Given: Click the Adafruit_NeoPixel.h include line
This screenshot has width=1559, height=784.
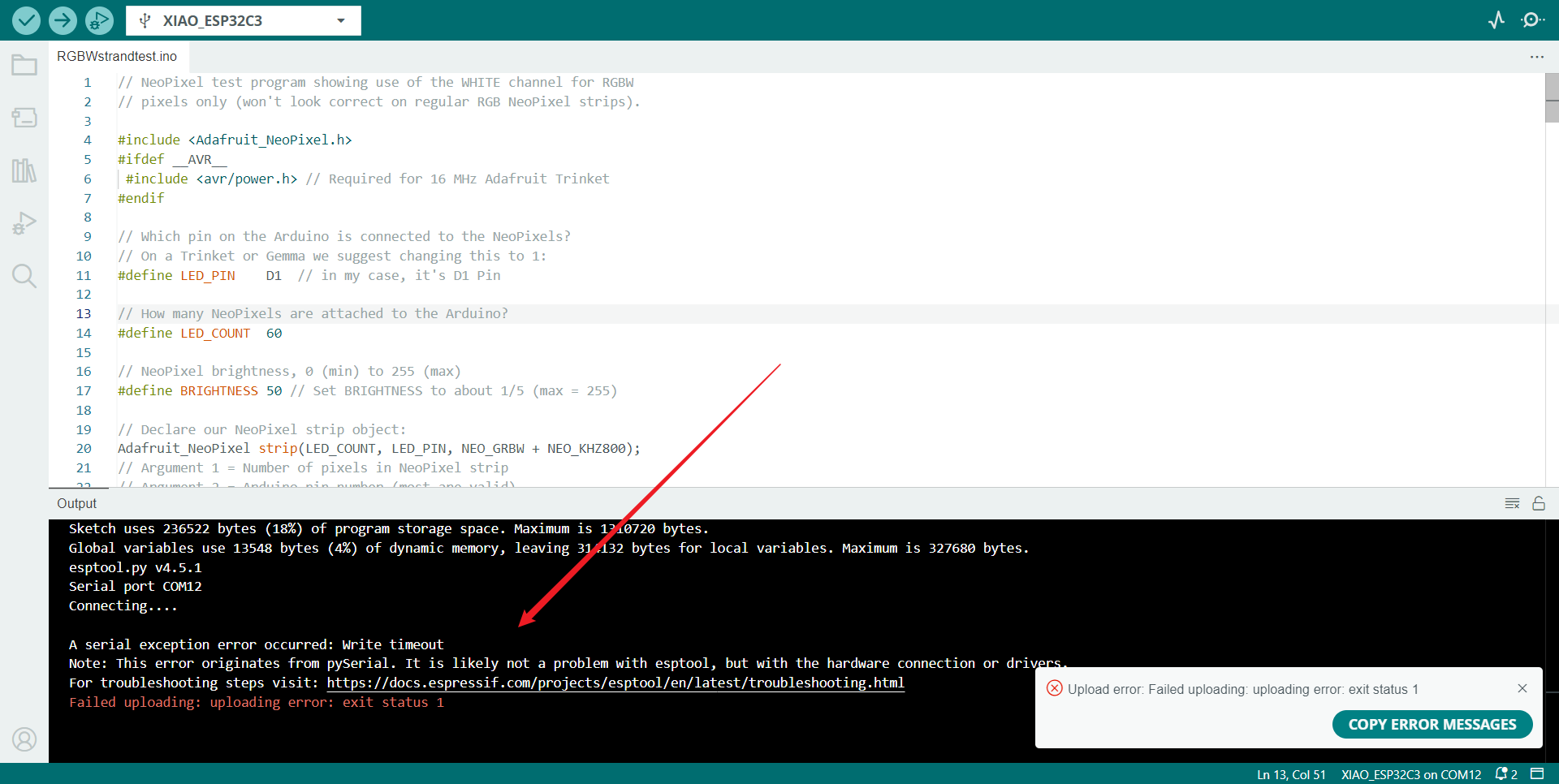Looking at the screenshot, I should [x=235, y=140].
